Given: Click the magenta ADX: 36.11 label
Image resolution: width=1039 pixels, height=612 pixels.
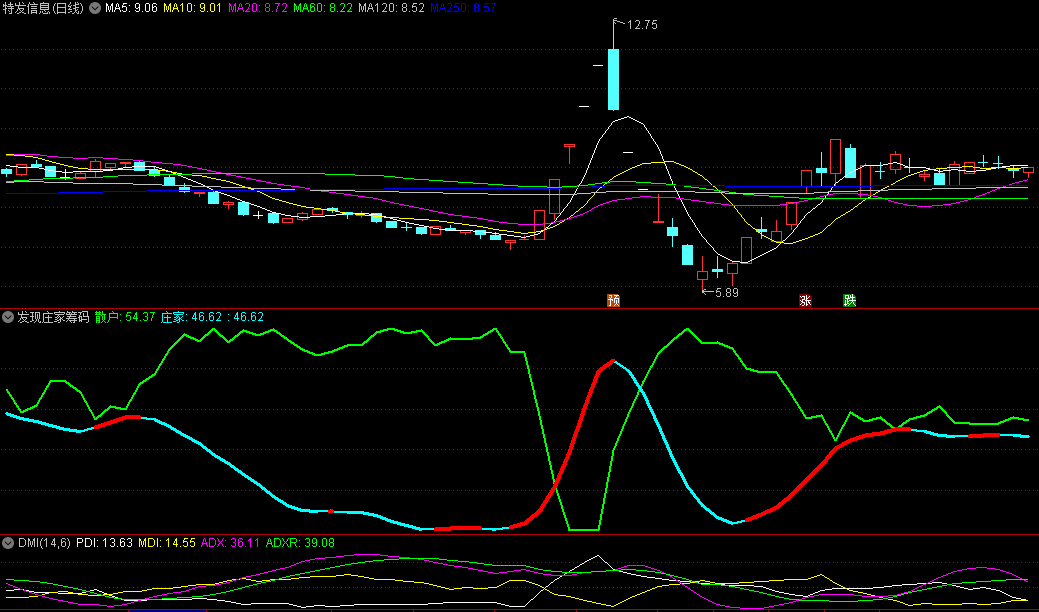Looking at the screenshot, I should [x=229, y=543].
